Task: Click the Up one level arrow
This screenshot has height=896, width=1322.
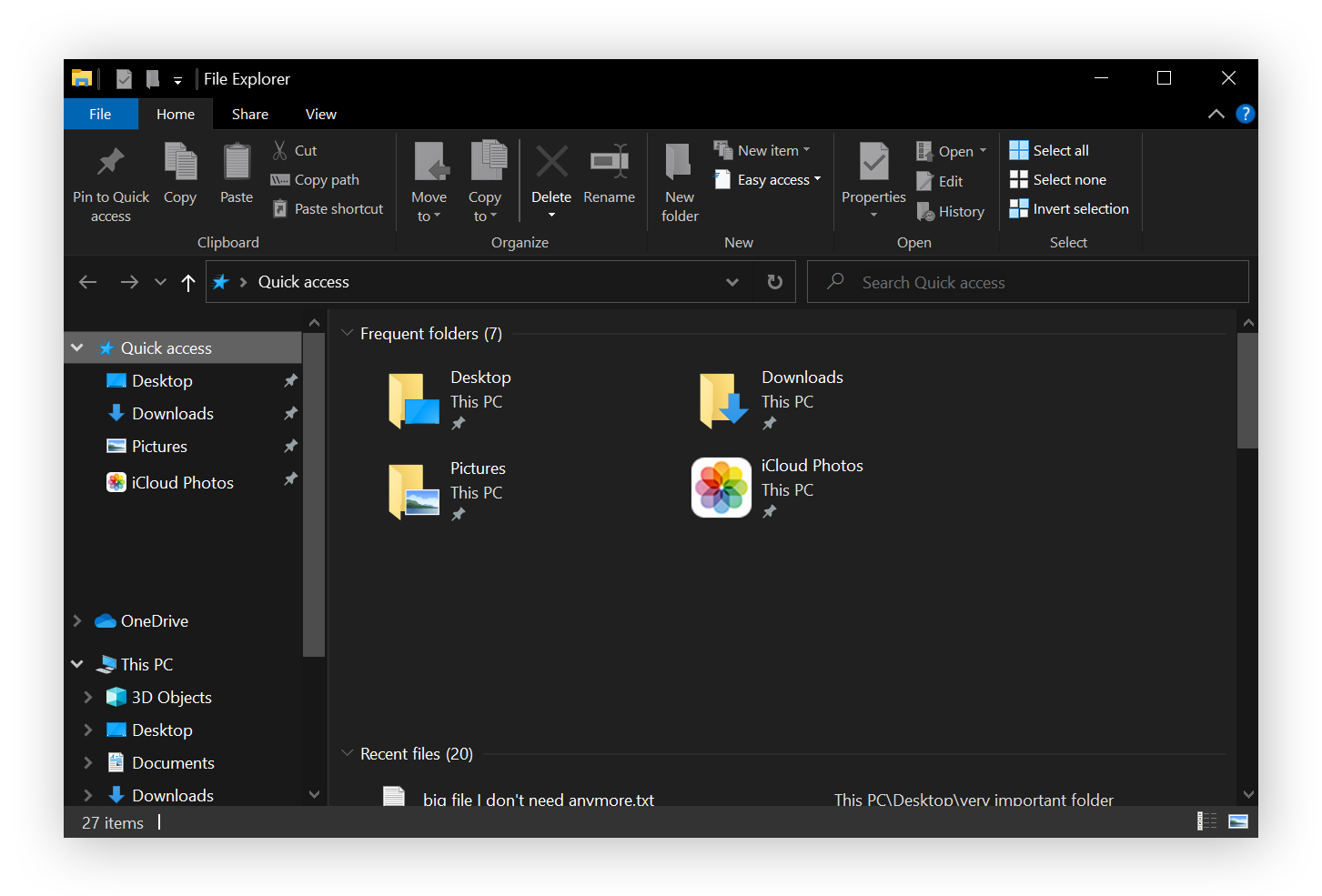Action: [188, 283]
